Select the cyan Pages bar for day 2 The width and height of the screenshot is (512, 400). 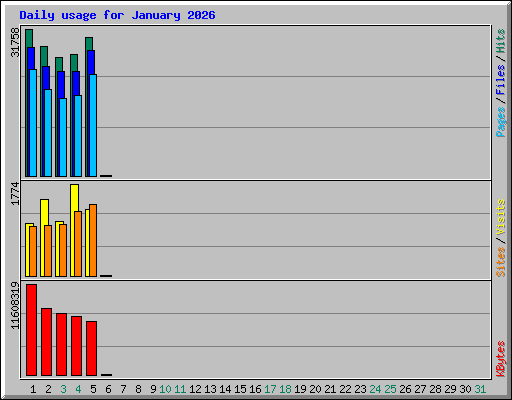(48, 133)
